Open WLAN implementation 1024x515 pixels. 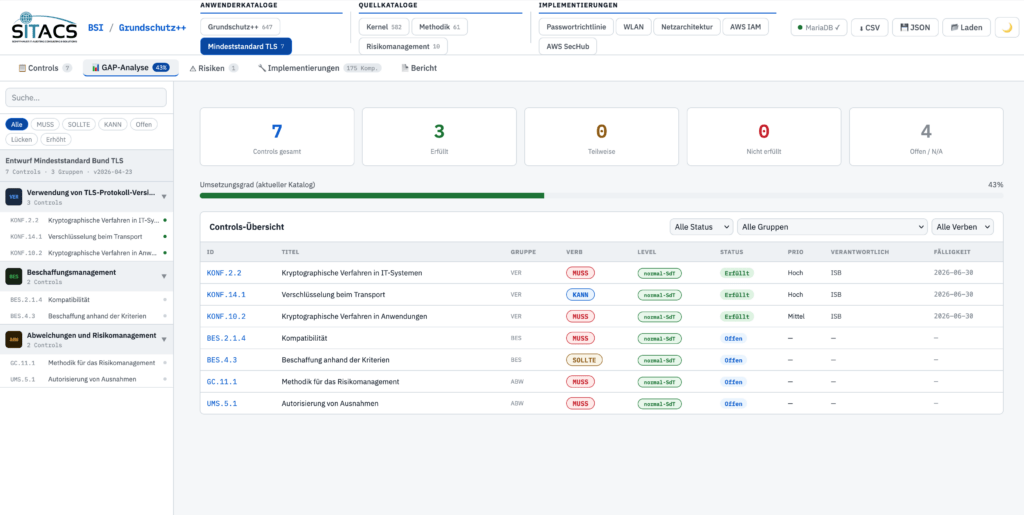tap(633, 27)
